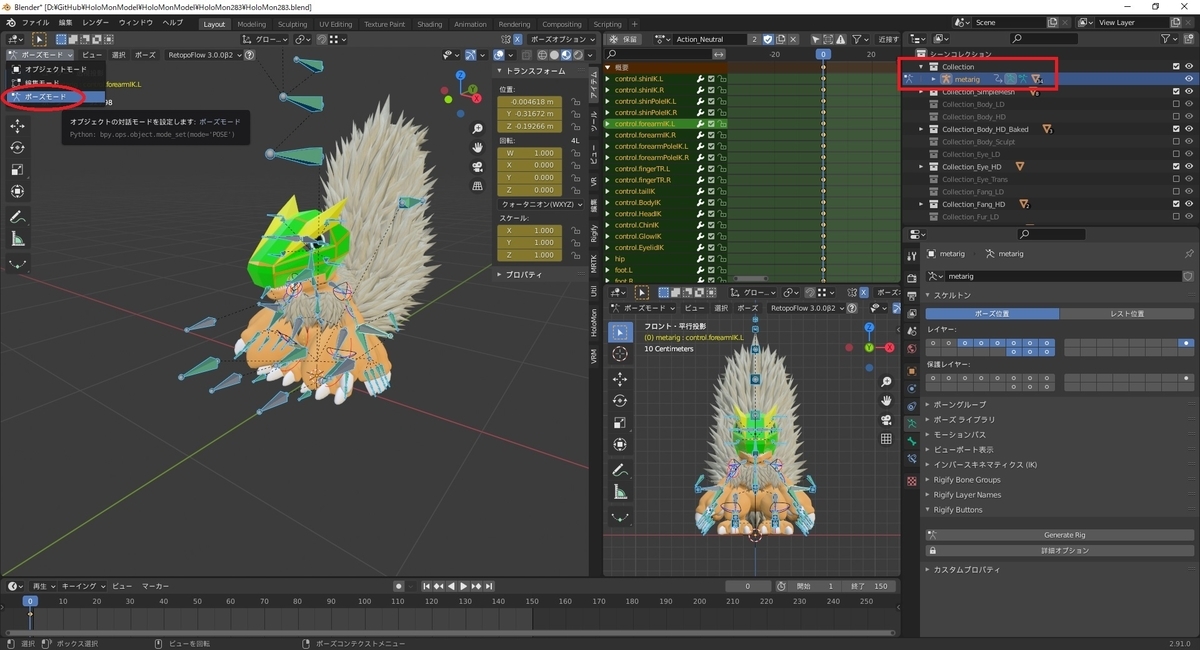Click the zoom magnifier icon in main viewport
The height and width of the screenshot is (650, 1200).
click(x=478, y=129)
